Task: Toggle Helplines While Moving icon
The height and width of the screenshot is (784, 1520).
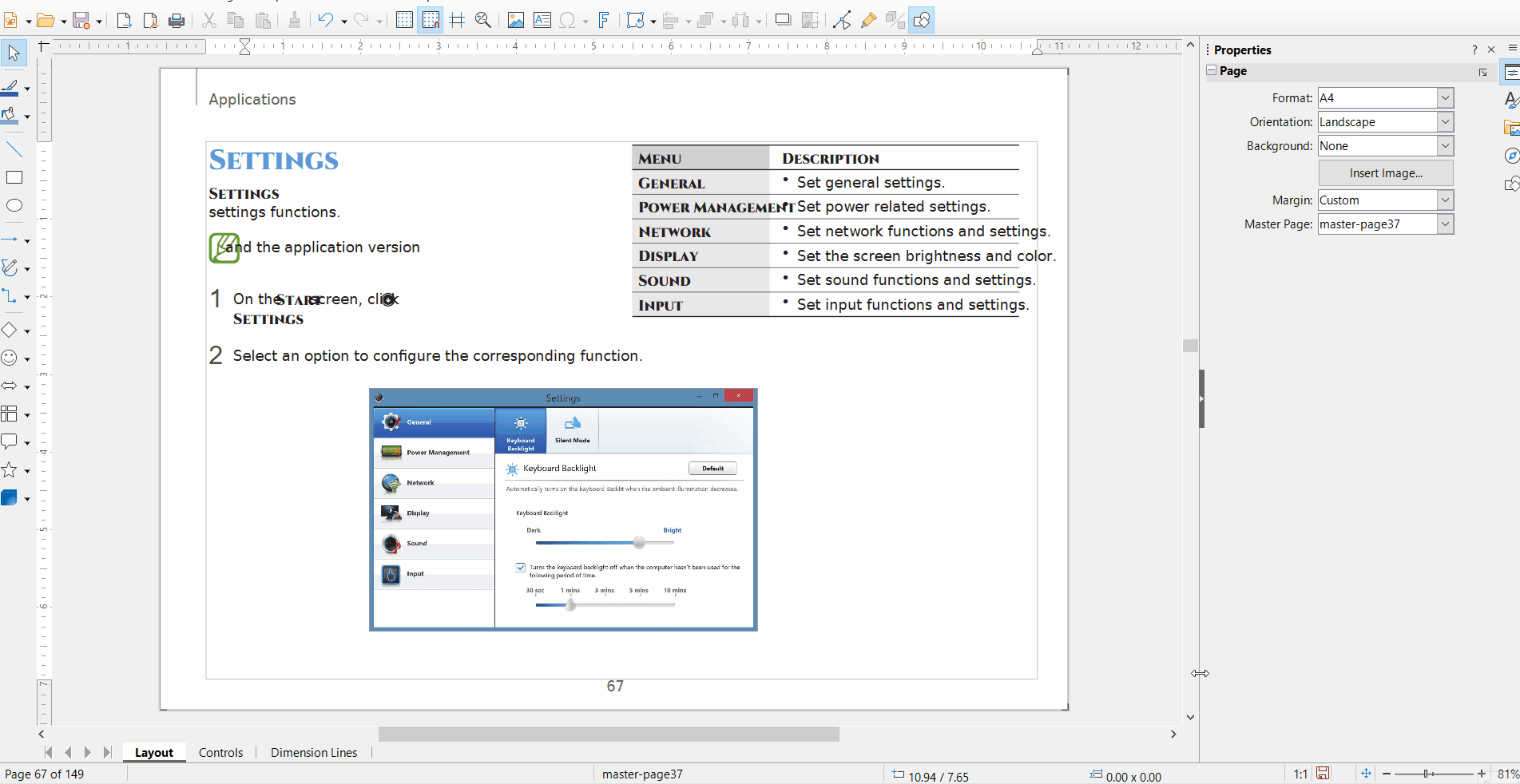Action: 457,20
